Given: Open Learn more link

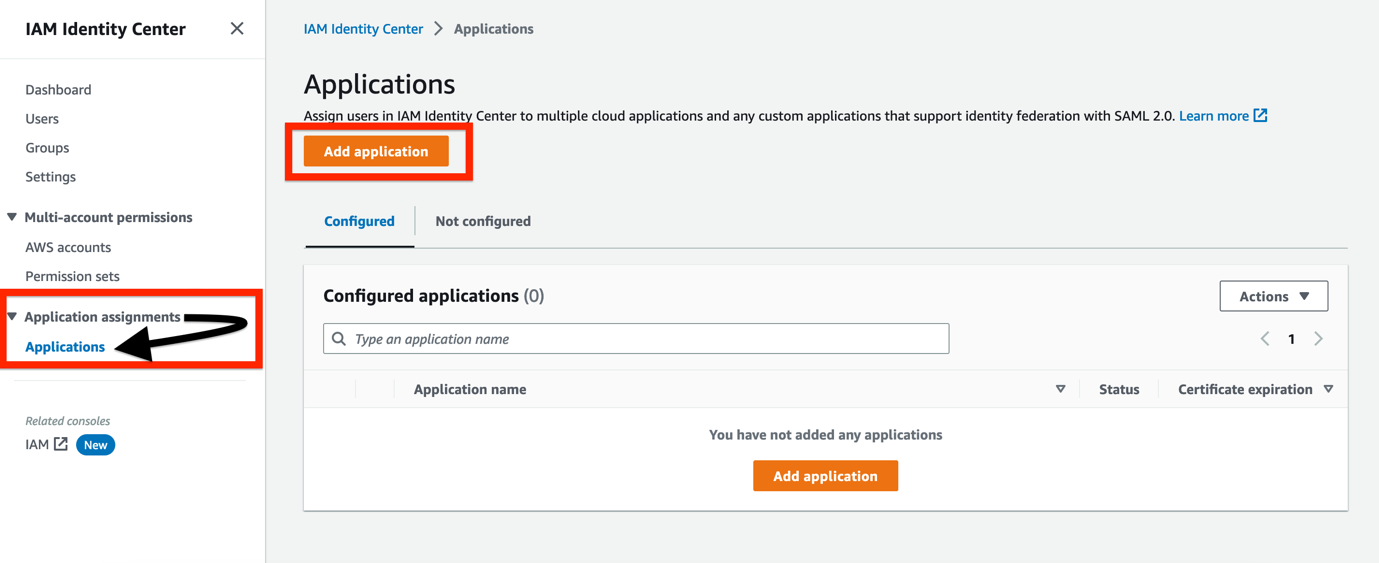Looking at the screenshot, I should (x=1213, y=116).
